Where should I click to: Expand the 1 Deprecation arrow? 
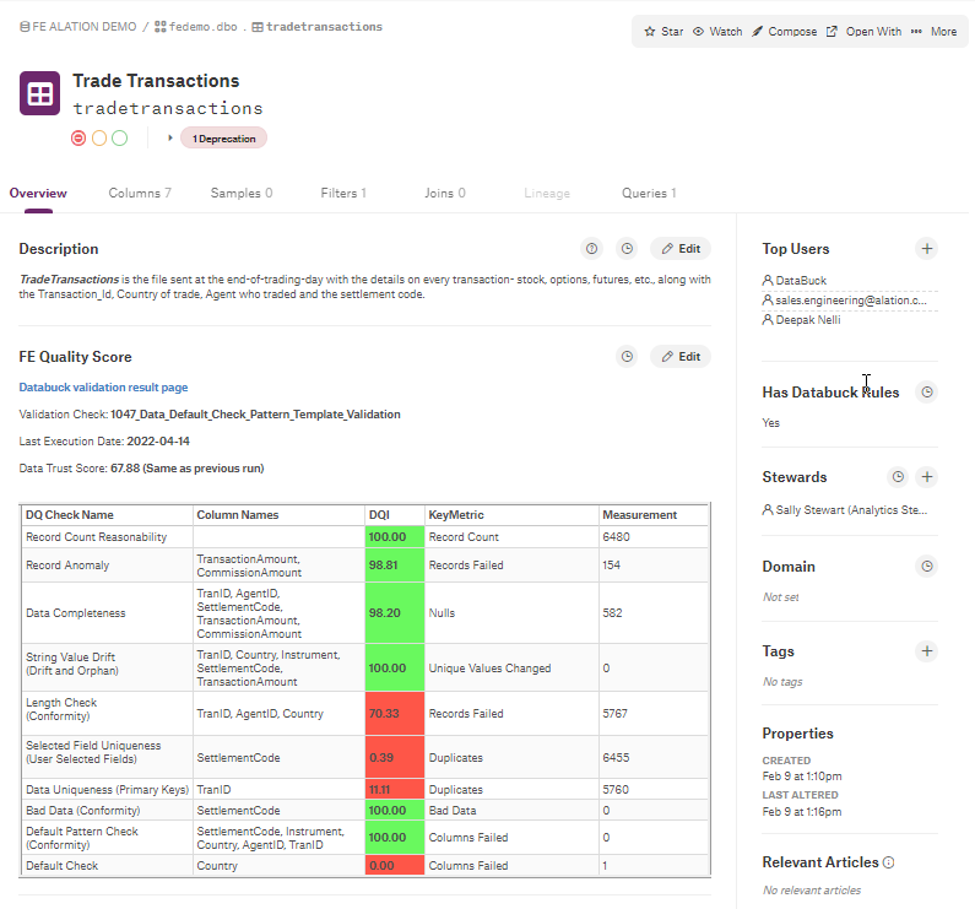[171, 138]
